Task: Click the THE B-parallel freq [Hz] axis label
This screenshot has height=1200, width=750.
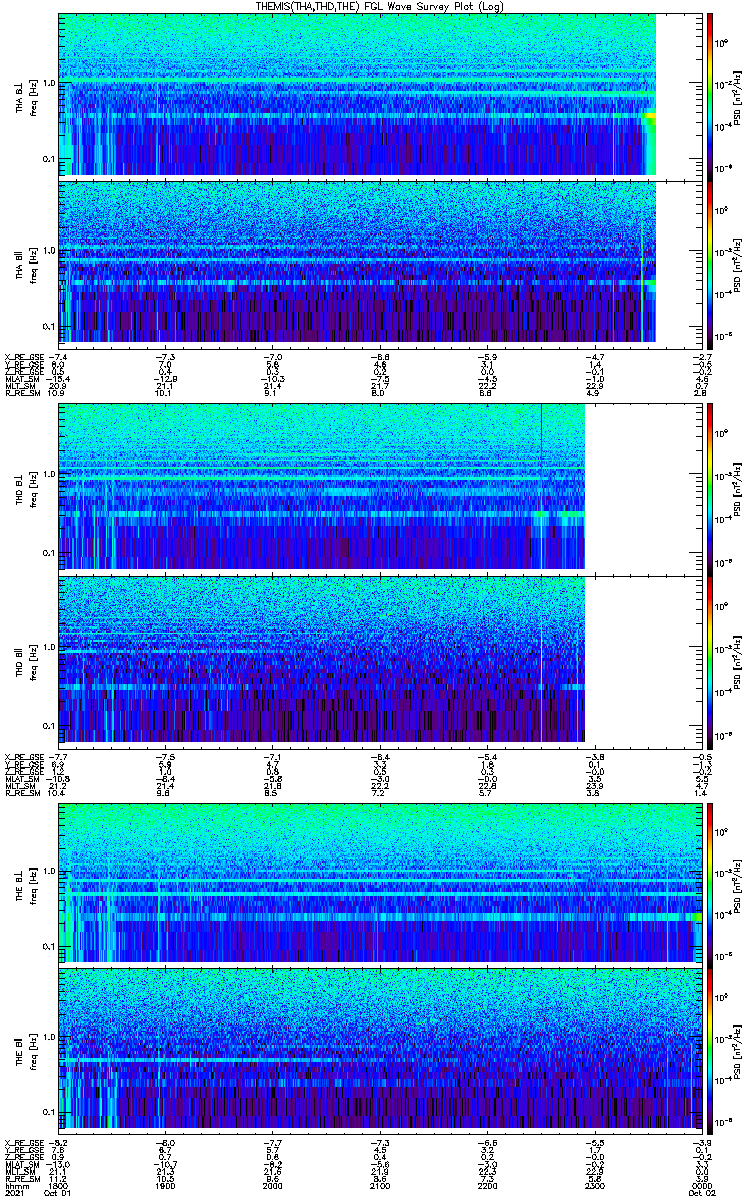Action: (33, 1052)
